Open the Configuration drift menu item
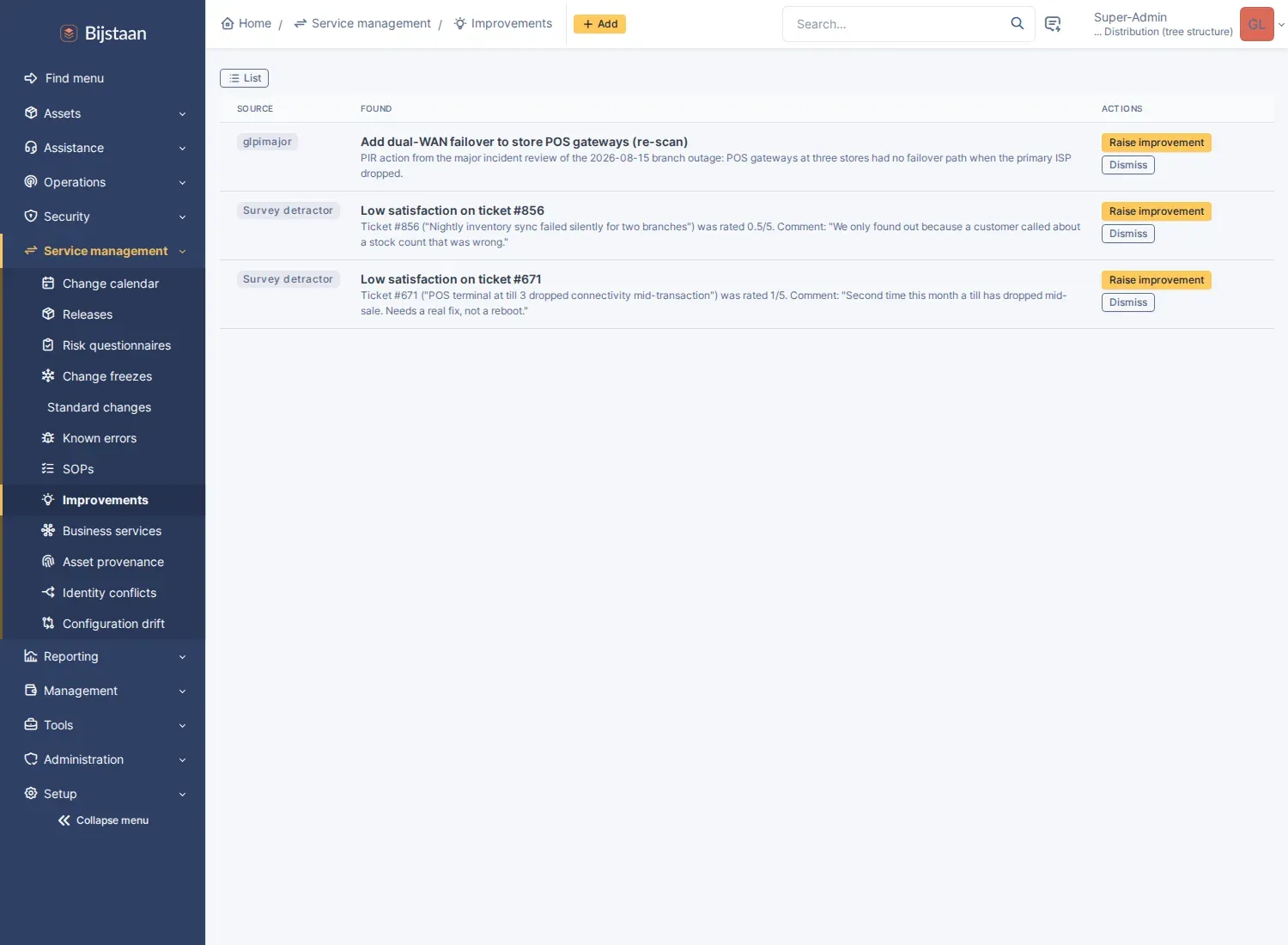1288x945 pixels. point(104,624)
